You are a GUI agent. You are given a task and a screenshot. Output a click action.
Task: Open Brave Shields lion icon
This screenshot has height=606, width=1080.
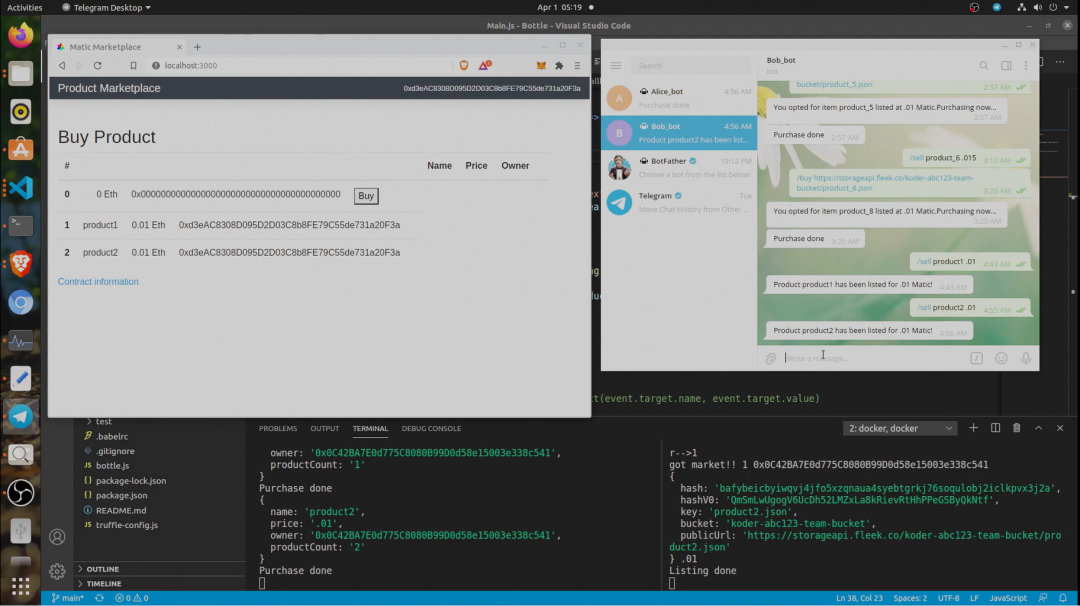pos(464,65)
